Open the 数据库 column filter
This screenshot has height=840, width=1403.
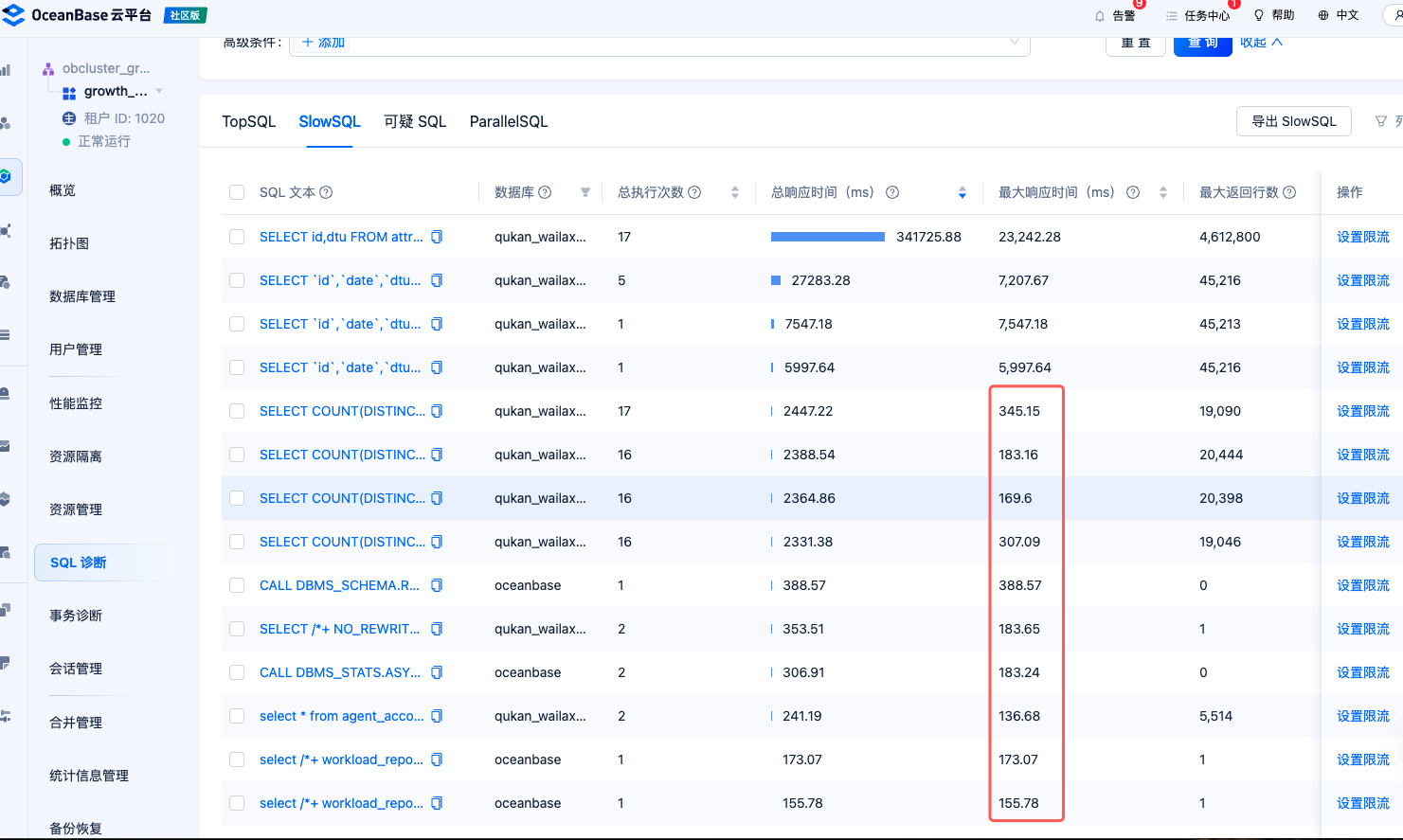tap(585, 192)
